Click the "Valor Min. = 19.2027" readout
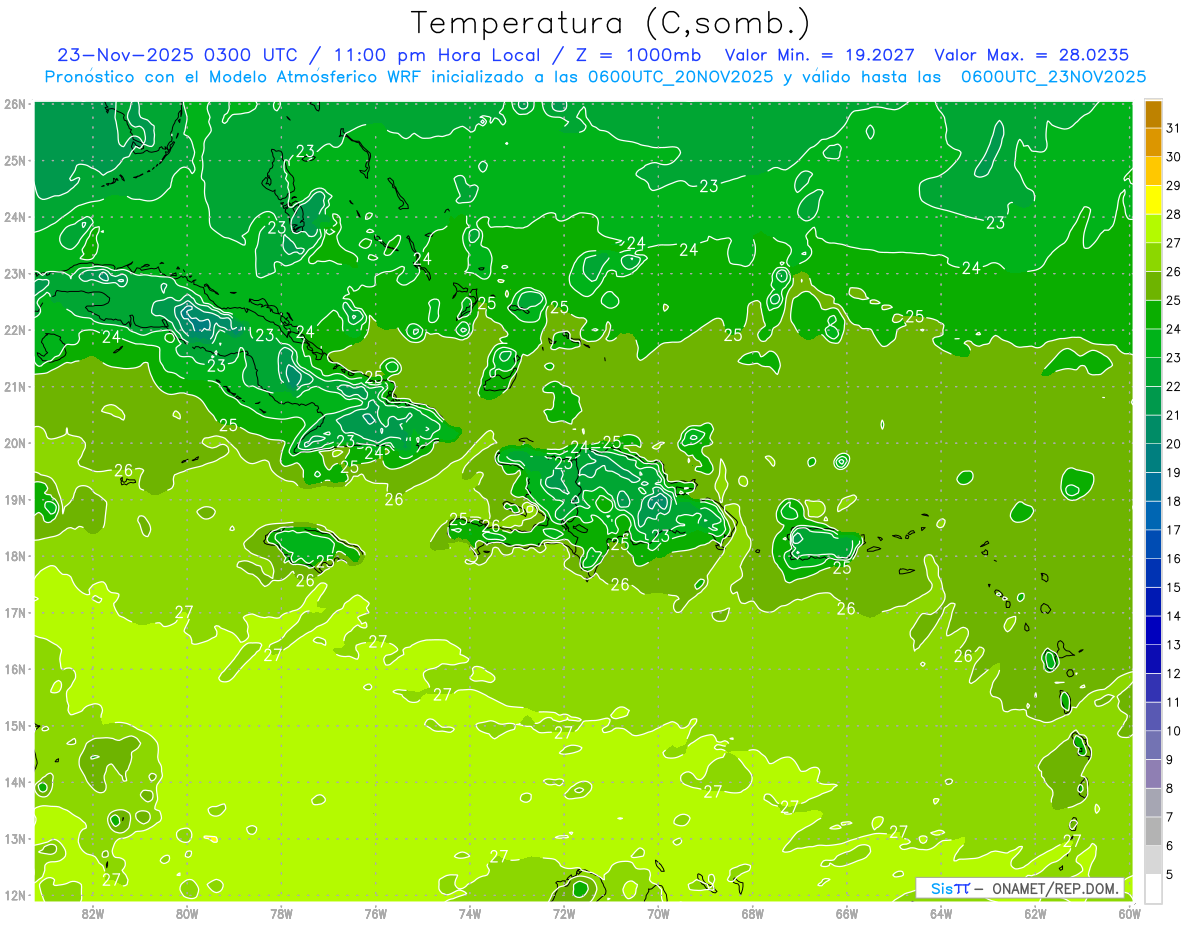This screenshot has width=1200, height=927. 819,55
